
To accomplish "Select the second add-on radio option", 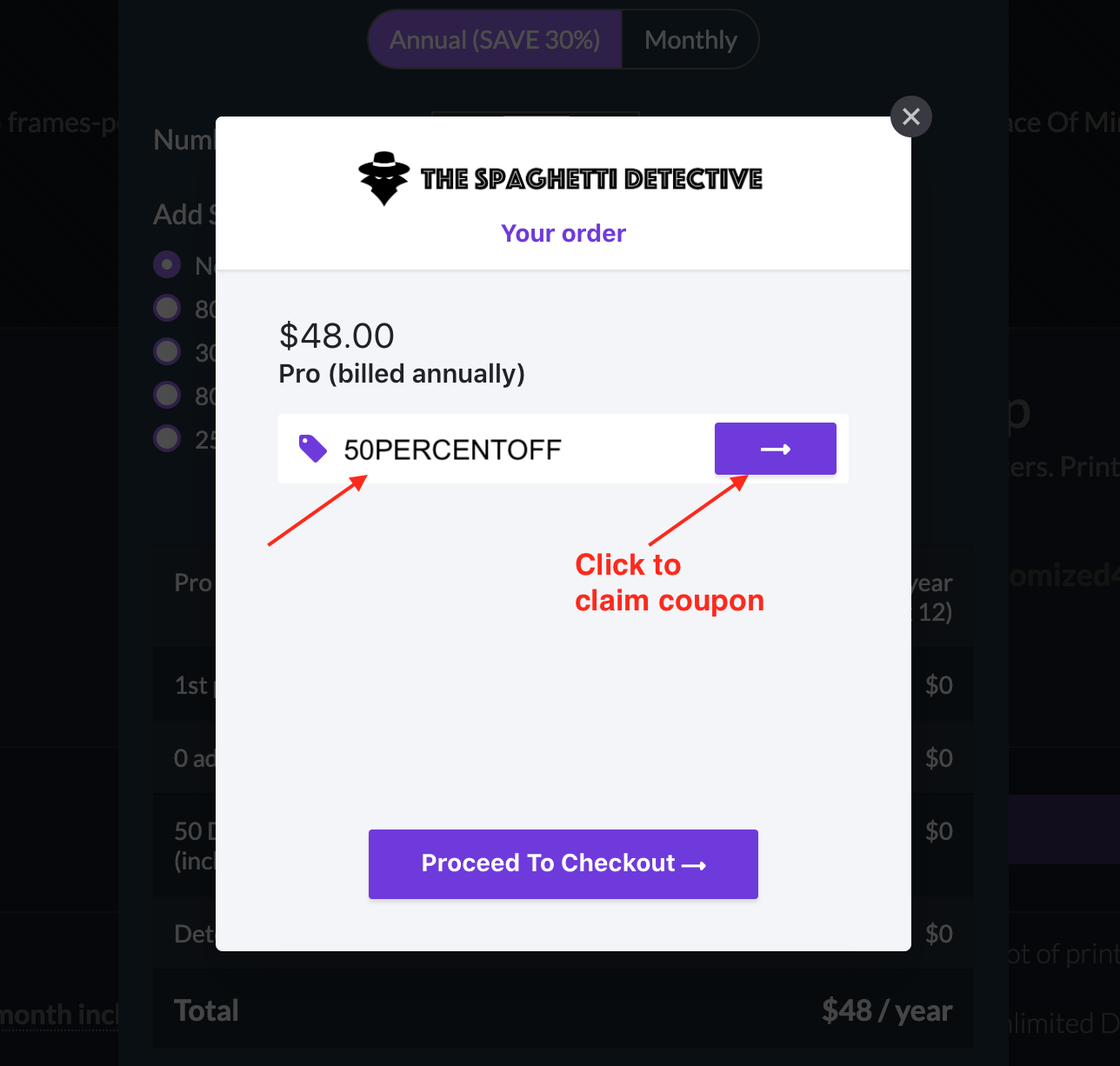I will [x=167, y=308].
